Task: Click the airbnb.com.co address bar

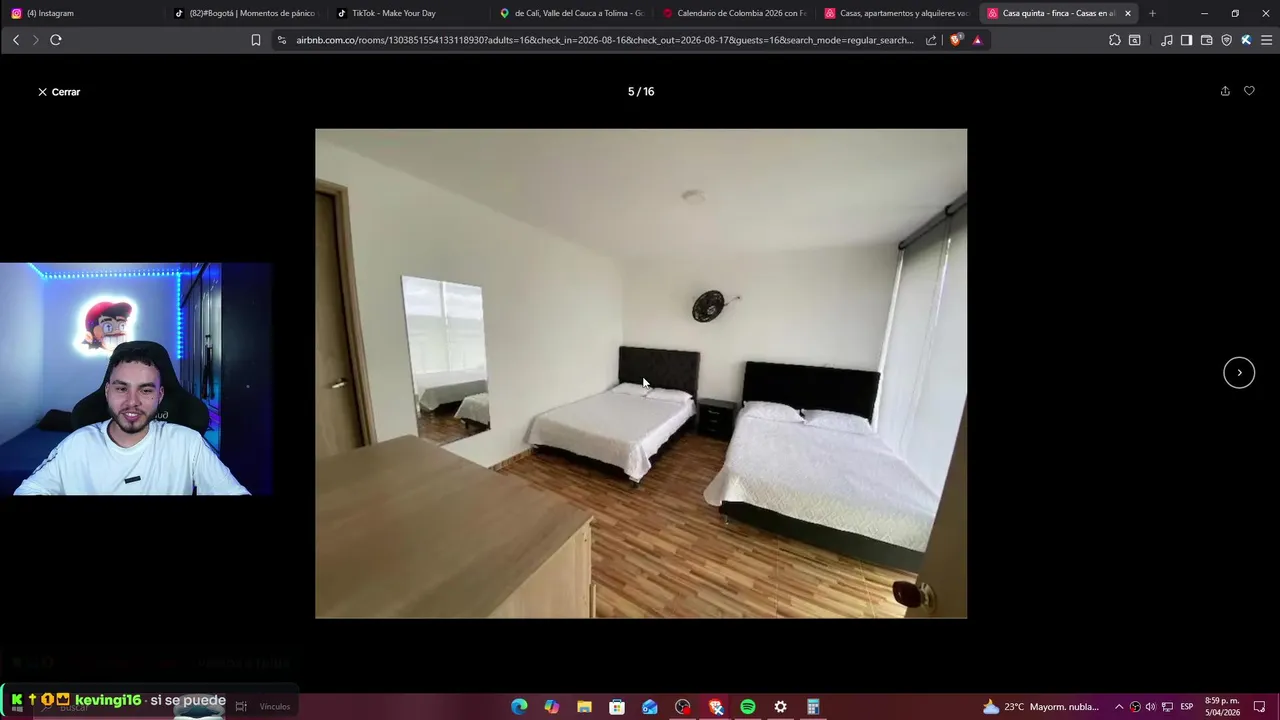Action: coord(604,40)
